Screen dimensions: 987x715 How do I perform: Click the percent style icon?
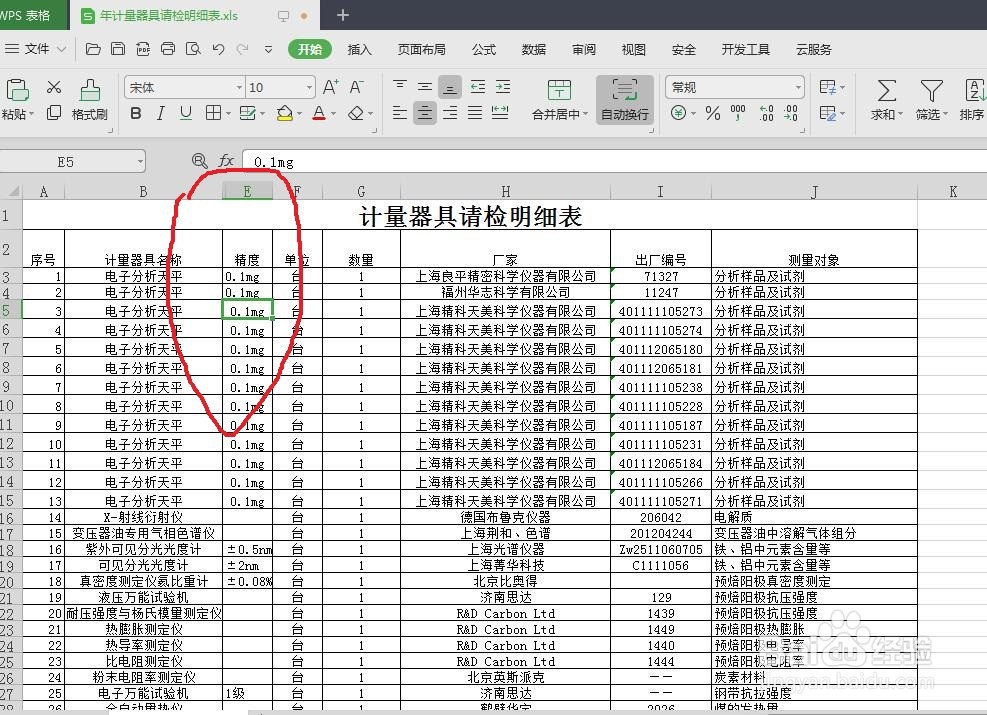[713, 113]
